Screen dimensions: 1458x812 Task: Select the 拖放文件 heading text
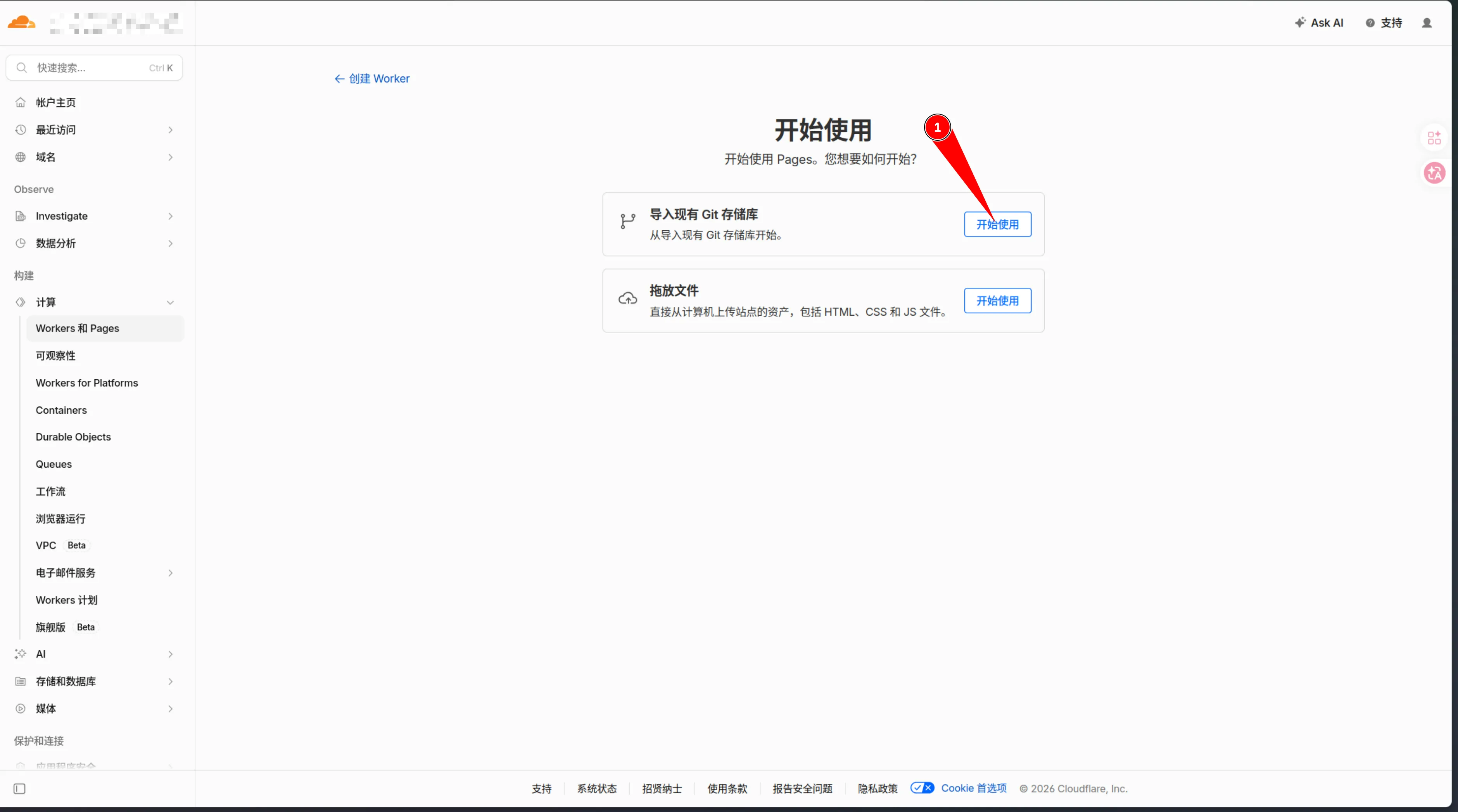coord(674,290)
